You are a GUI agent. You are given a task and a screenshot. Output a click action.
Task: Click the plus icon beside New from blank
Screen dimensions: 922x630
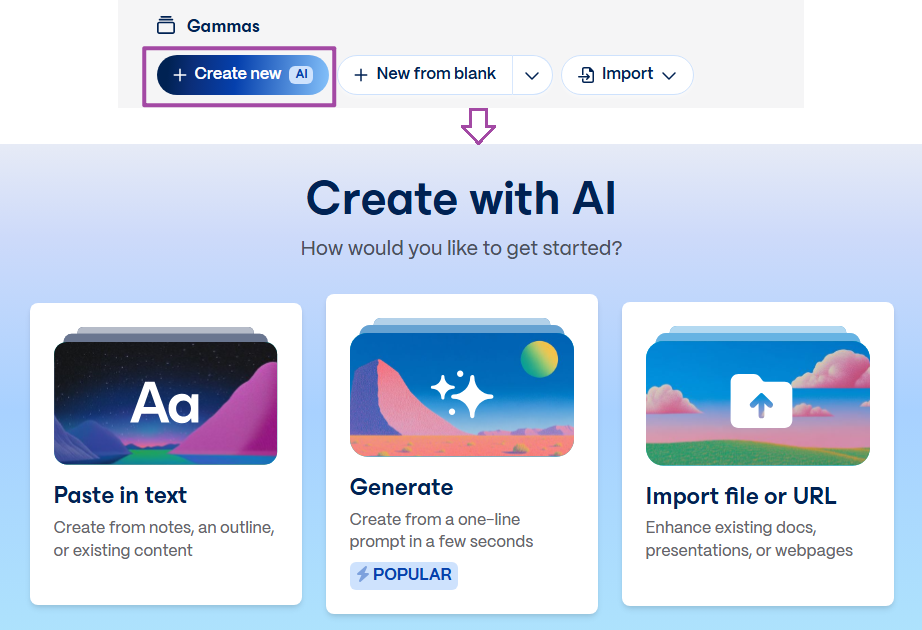pos(363,74)
